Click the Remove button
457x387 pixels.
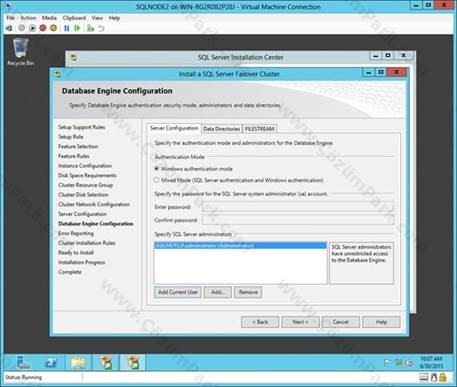[248, 292]
